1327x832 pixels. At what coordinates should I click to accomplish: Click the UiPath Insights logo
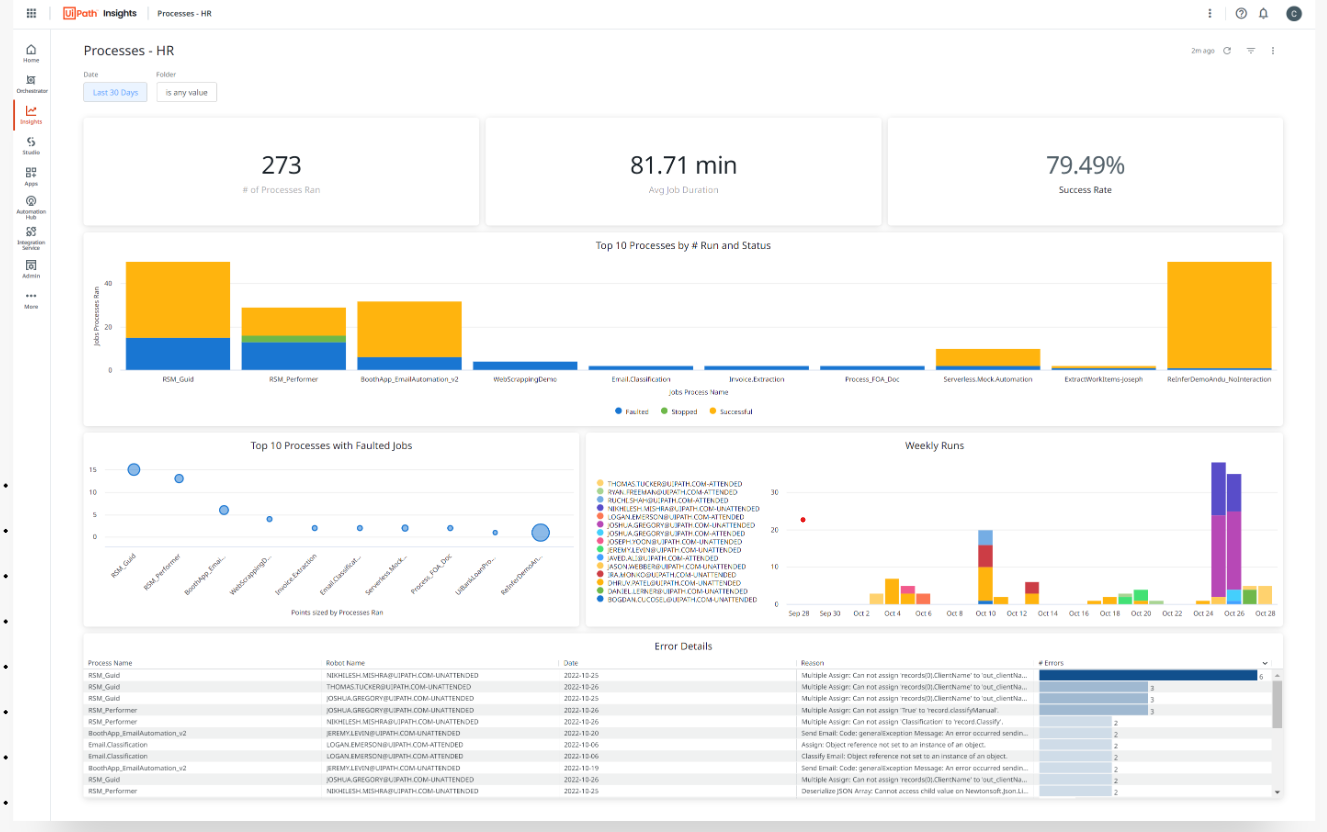tap(99, 13)
